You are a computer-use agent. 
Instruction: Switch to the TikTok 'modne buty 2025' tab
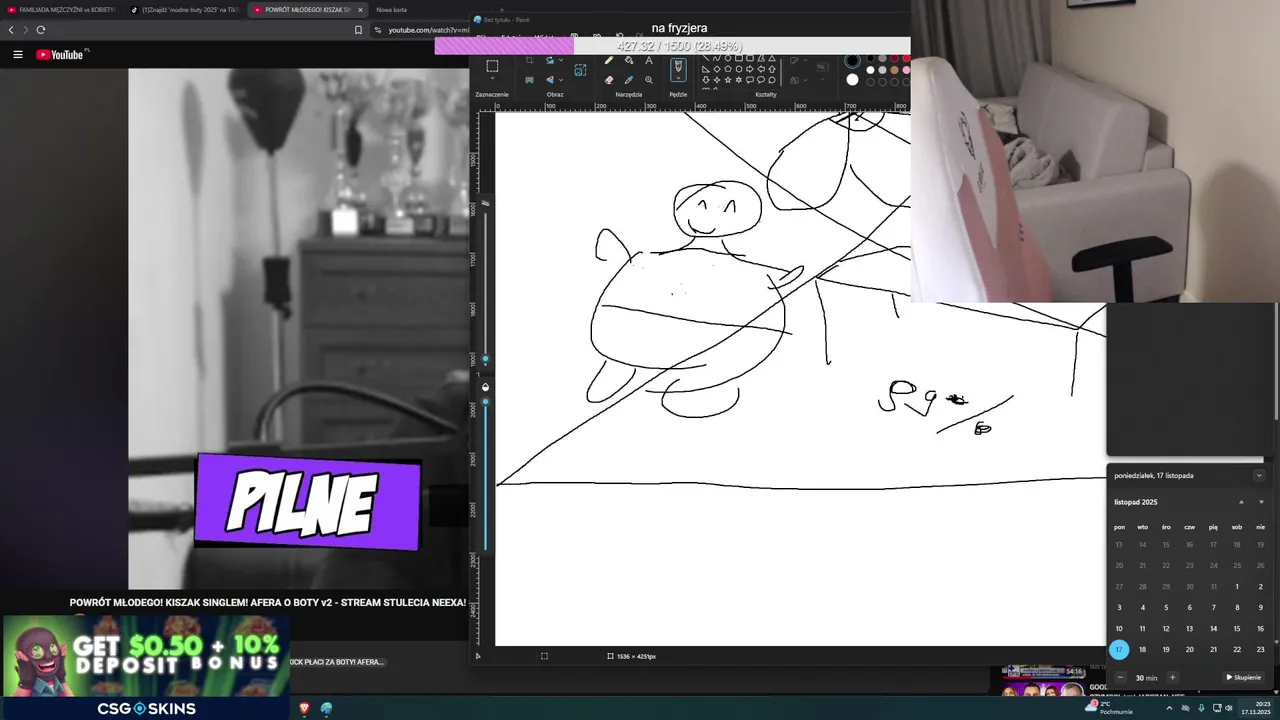(x=183, y=9)
